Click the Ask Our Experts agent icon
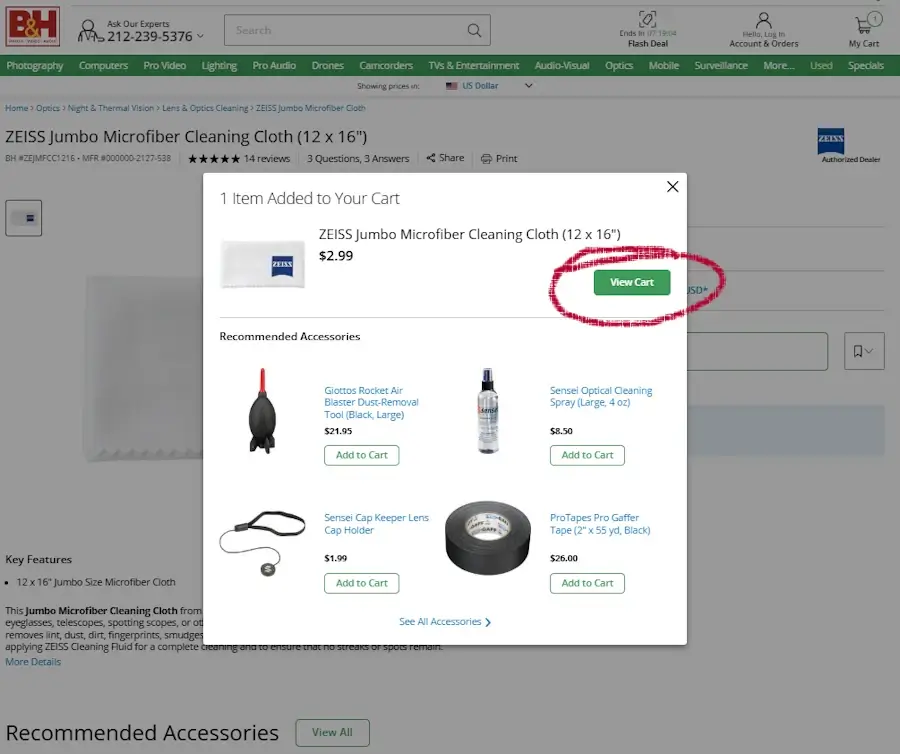900x754 pixels. click(x=90, y=31)
